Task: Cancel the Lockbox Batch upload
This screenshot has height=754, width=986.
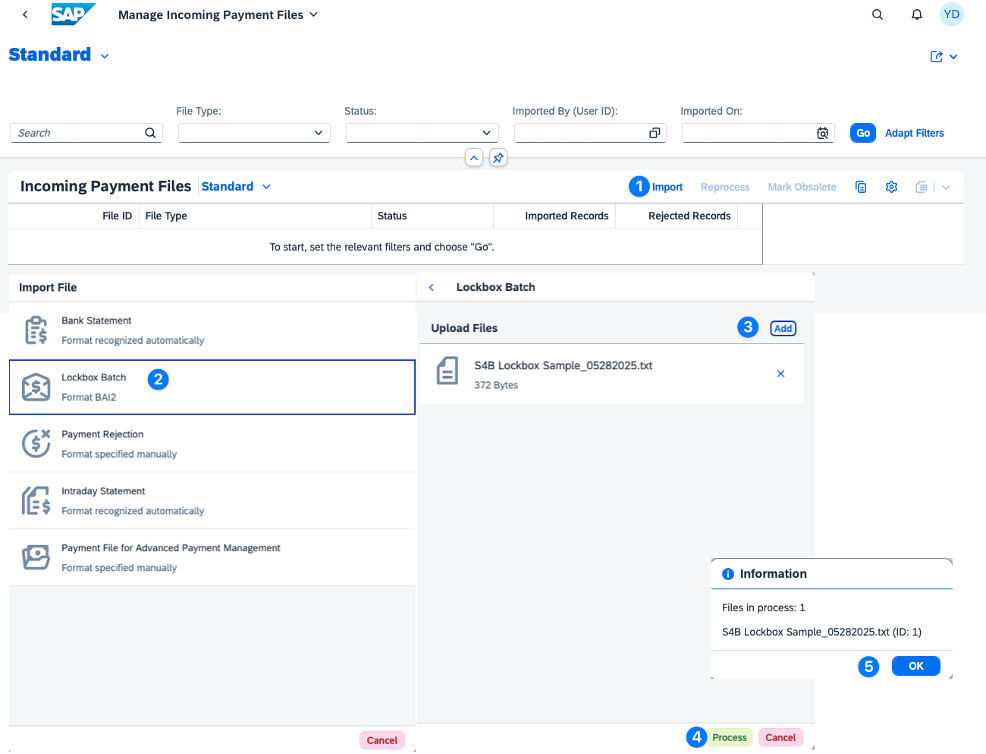Action: (780, 737)
